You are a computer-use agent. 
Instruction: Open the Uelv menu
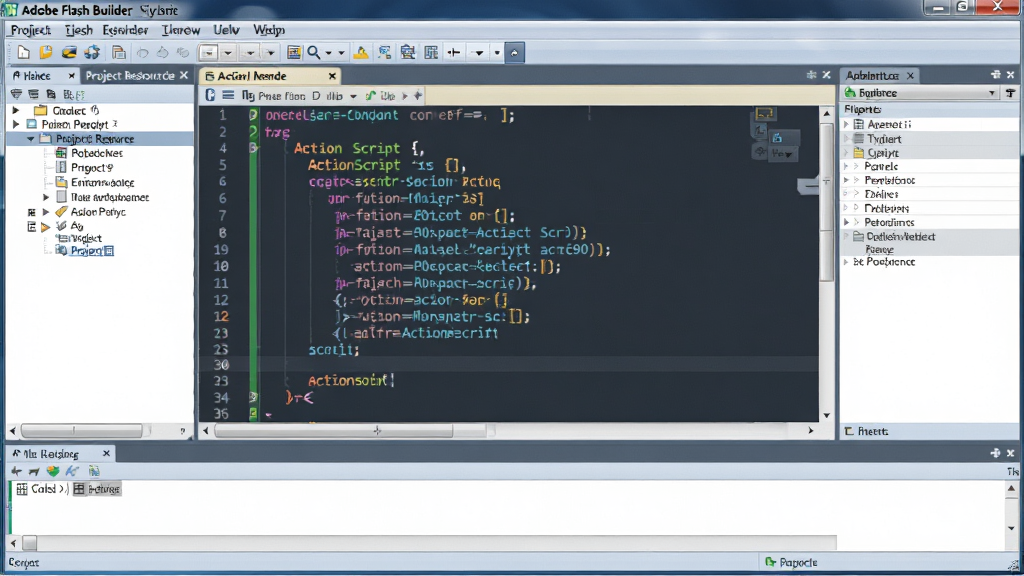pos(226,30)
